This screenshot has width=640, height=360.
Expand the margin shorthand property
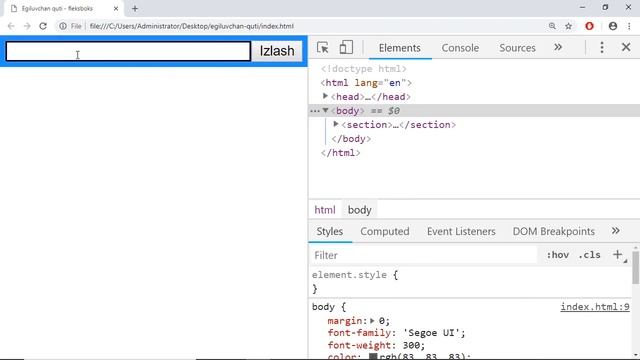tap(372, 321)
